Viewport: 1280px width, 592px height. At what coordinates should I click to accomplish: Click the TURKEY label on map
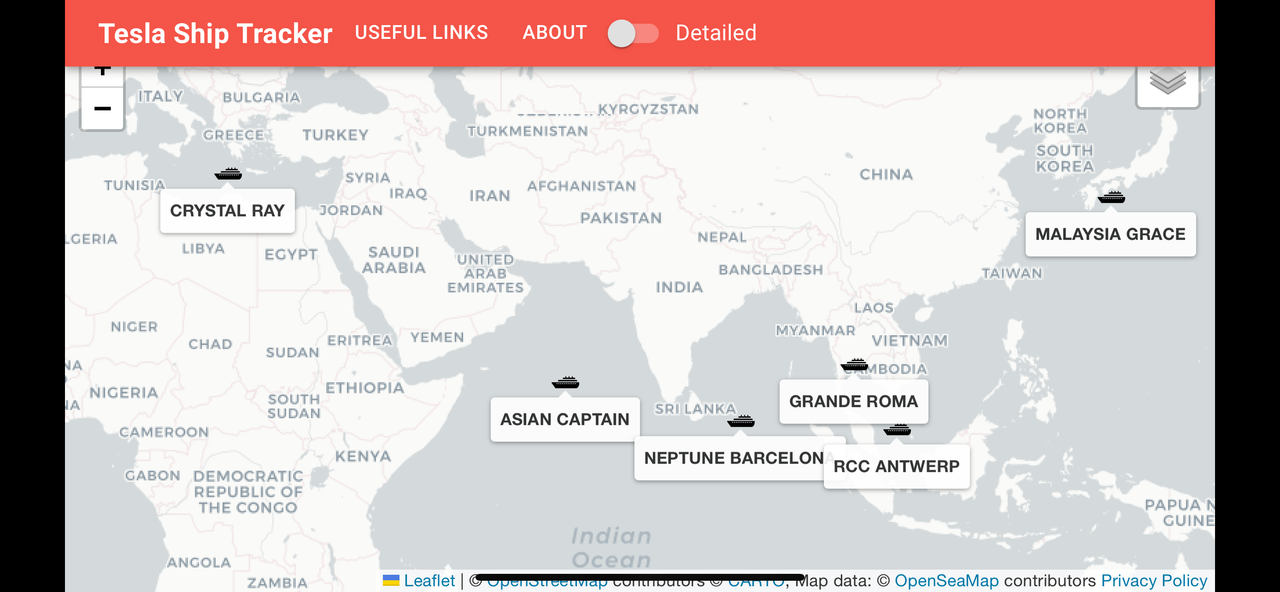(x=335, y=134)
